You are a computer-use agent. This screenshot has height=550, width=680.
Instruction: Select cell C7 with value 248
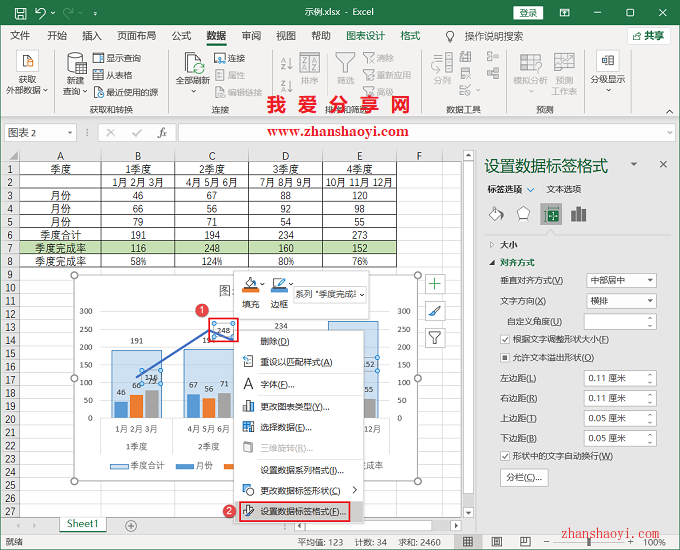point(212,248)
